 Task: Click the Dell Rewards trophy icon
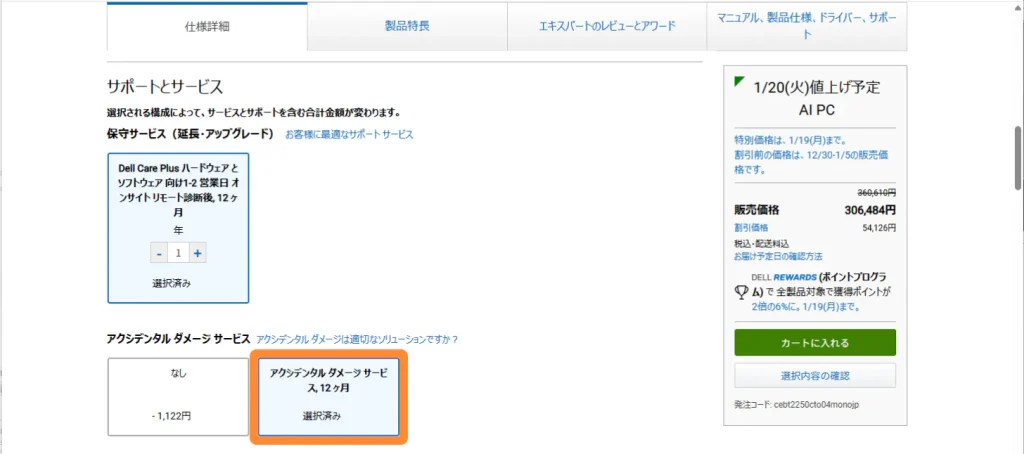[741, 292]
